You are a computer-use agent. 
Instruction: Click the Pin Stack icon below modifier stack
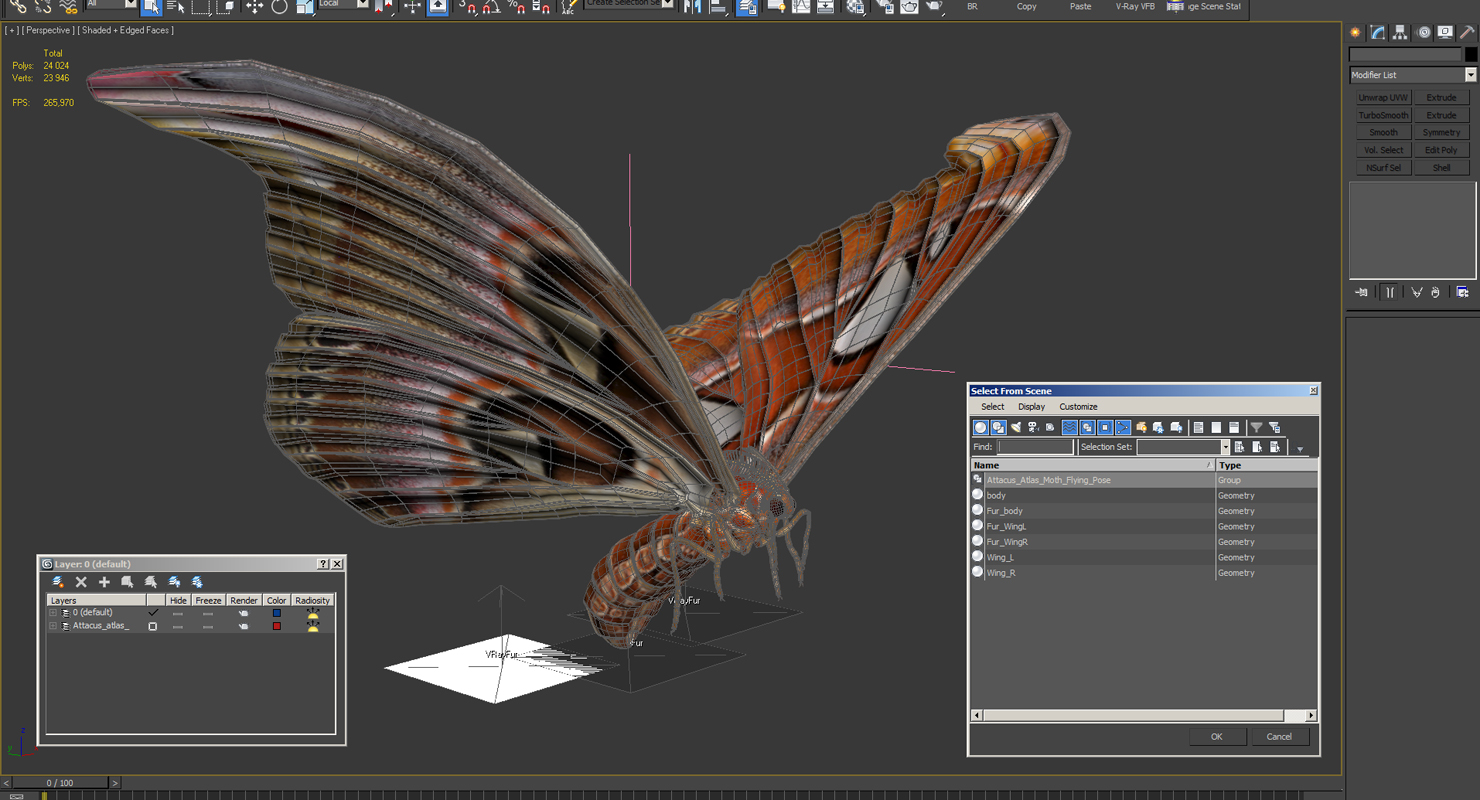click(x=1361, y=292)
